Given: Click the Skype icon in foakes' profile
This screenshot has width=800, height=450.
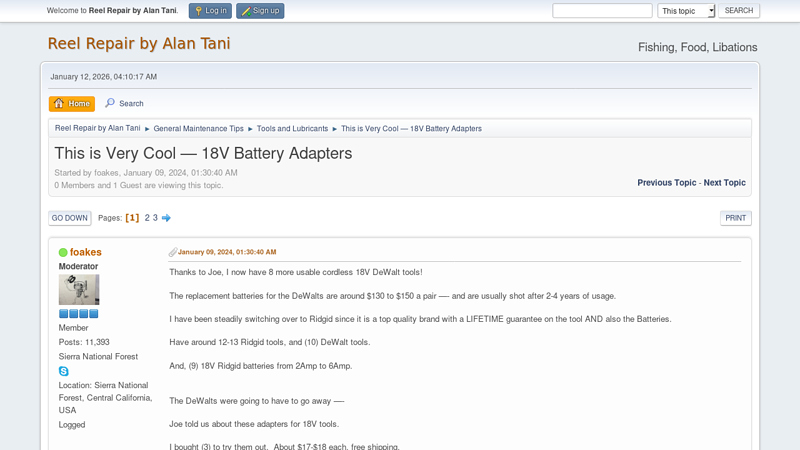Looking at the screenshot, I should 64,371.
